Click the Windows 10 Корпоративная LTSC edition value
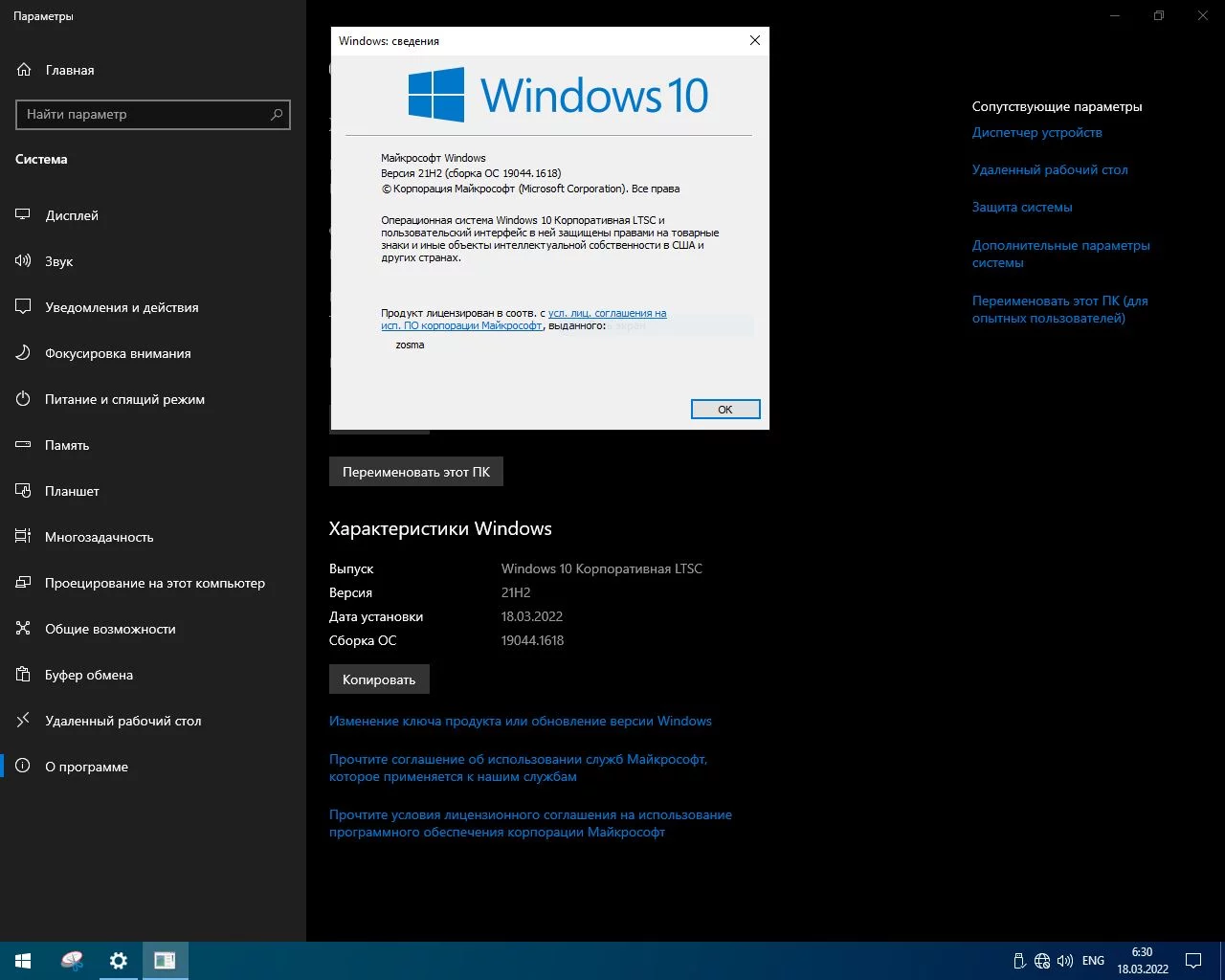Viewport: 1225px width, 980px height. (602, 568)
